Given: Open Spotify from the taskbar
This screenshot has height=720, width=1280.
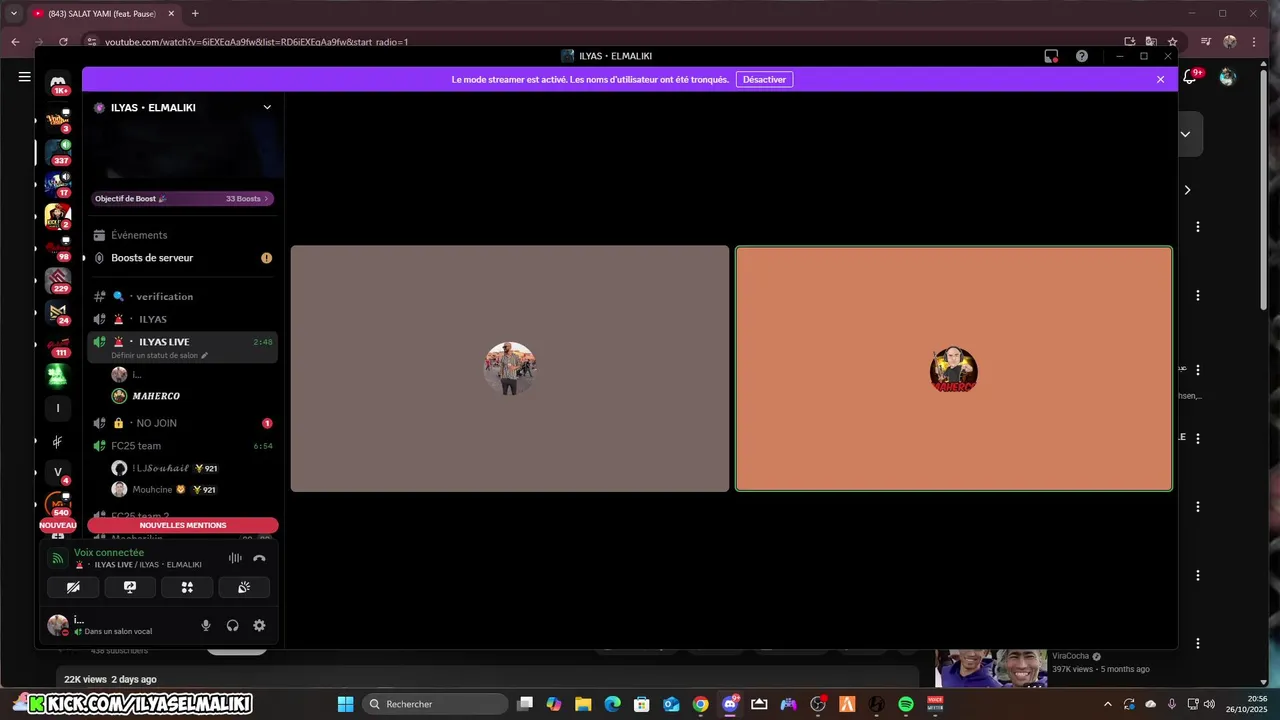Looking at the screenshot, I should 906,704.
